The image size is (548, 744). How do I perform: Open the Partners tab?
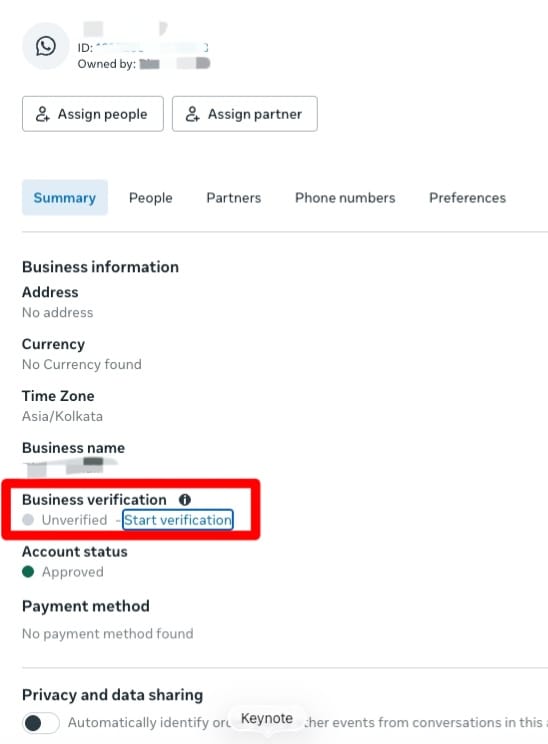pyautogui.click(x=233, y=197)
